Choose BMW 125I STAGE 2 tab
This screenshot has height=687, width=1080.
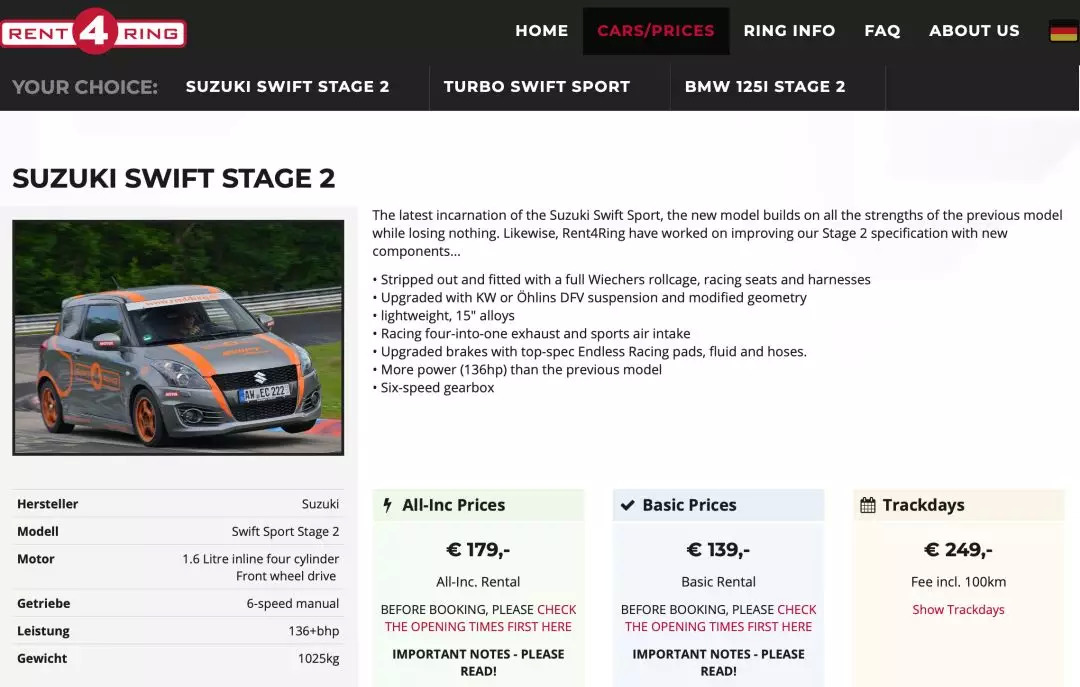tap(765, 87)
